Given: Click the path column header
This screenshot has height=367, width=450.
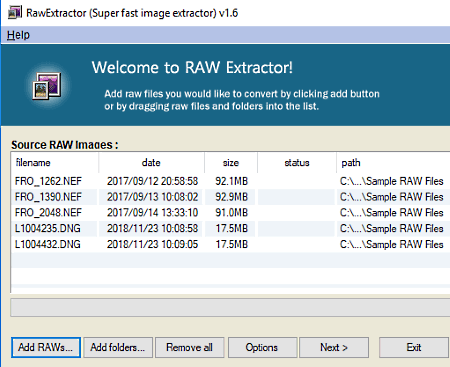Looking at the screenshot, I should (393, 163).
